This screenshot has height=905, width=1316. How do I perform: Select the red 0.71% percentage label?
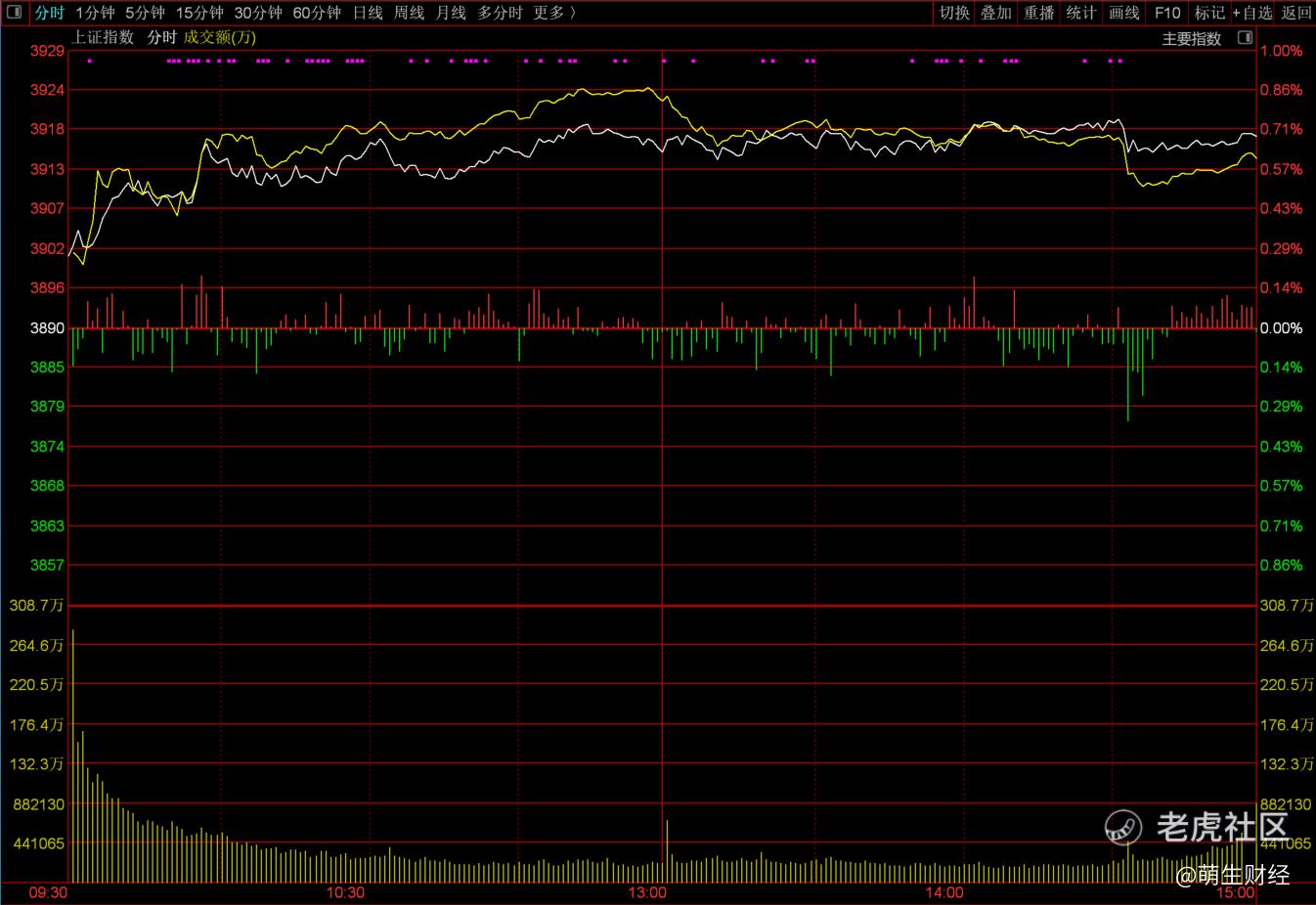[1282, 129]
